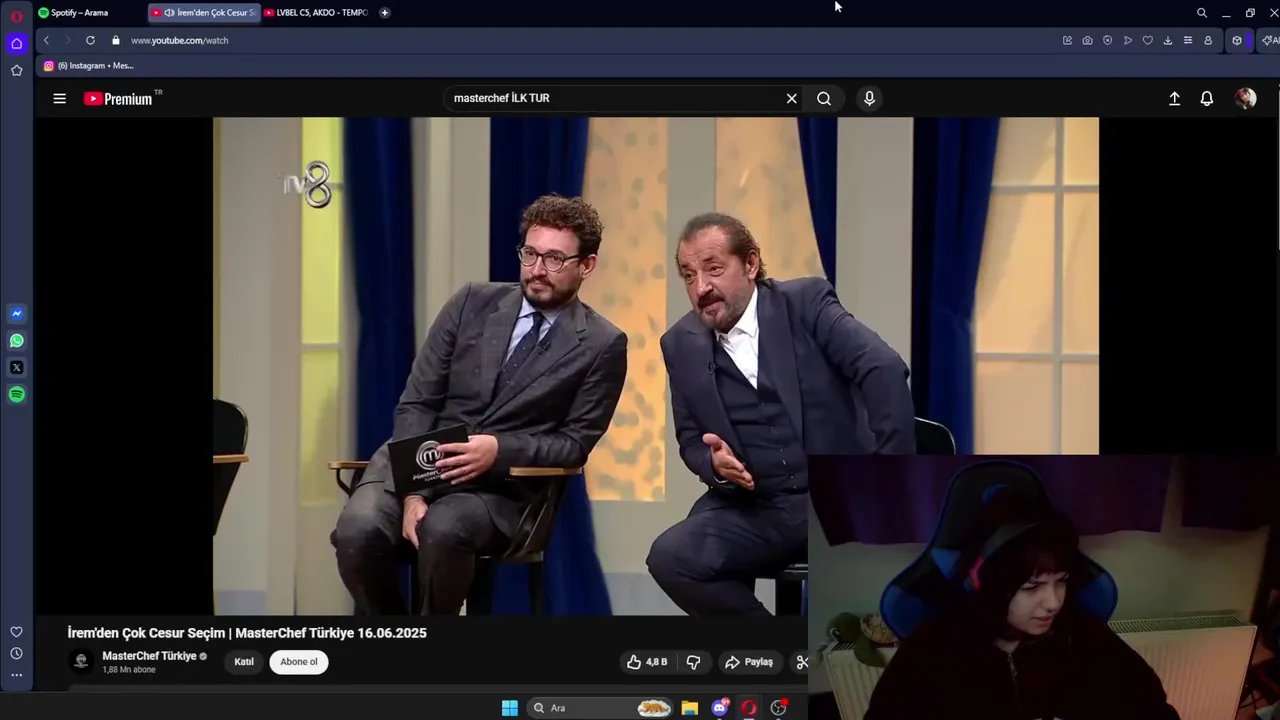1280x720 pixels.
Task: Open YouTube notifications bell
Action: pyautogui.click(x=1207, y=98)
